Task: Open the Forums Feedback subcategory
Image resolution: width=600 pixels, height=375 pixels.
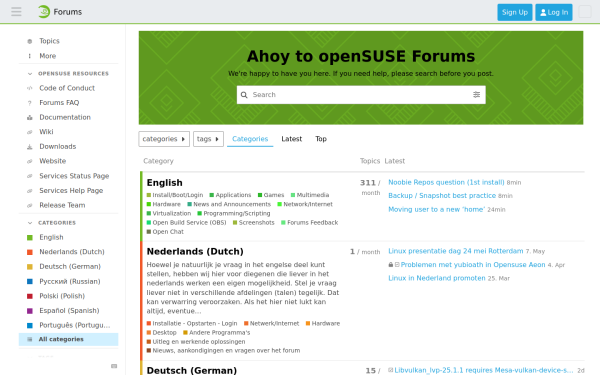Action: pyautogui.click(x=310, y=223)
